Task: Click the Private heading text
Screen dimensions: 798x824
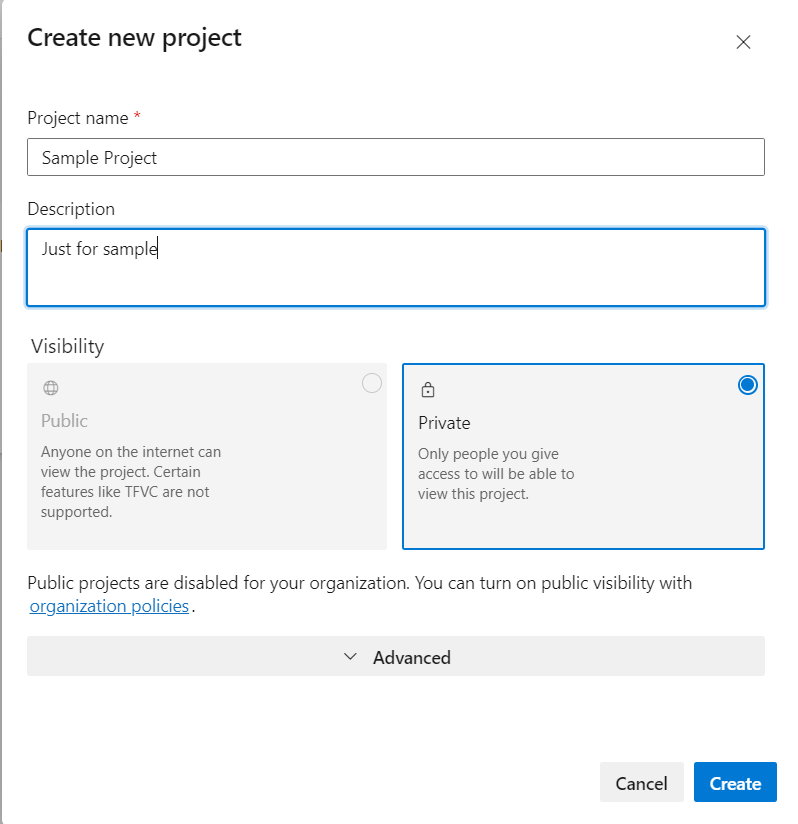Action: click(444, 423)
